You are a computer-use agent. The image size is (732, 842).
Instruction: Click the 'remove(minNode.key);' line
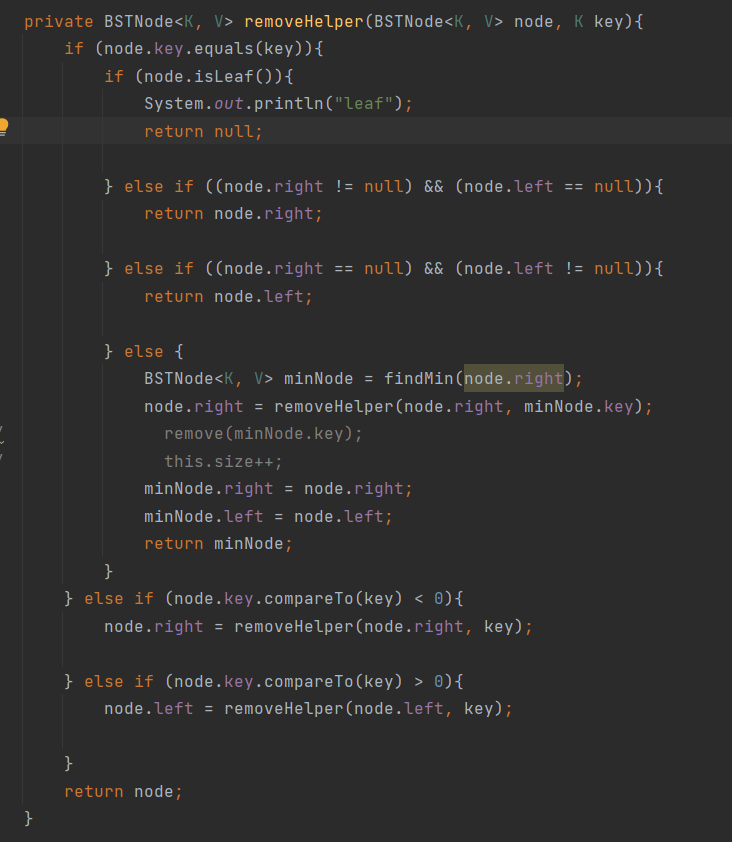(x=263, y=433)
